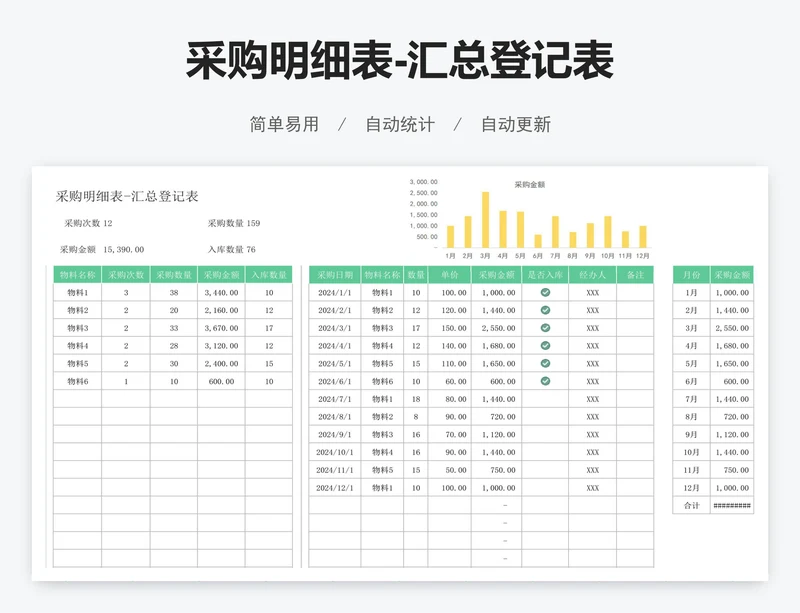Select the 3,440.00 amount cell

pos(221,292)
